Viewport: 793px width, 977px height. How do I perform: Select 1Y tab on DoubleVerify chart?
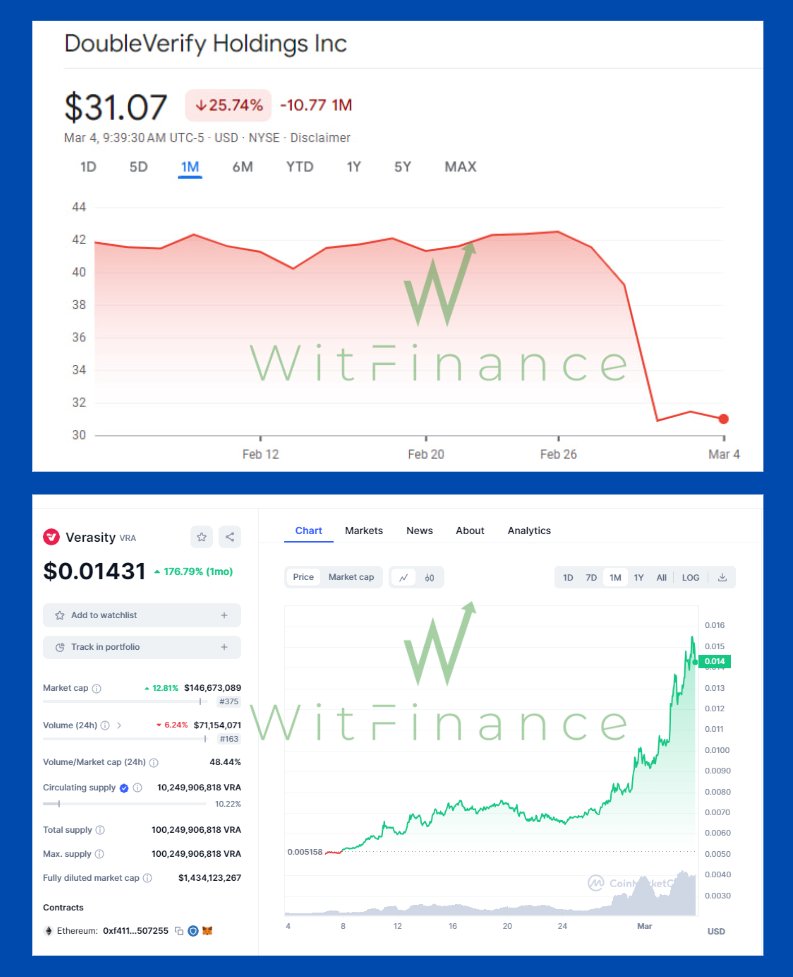pos(354,166)
